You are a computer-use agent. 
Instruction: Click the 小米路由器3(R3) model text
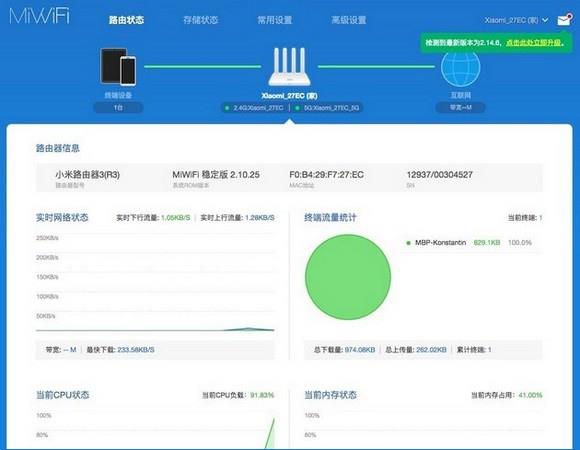[x=88, y=175]
